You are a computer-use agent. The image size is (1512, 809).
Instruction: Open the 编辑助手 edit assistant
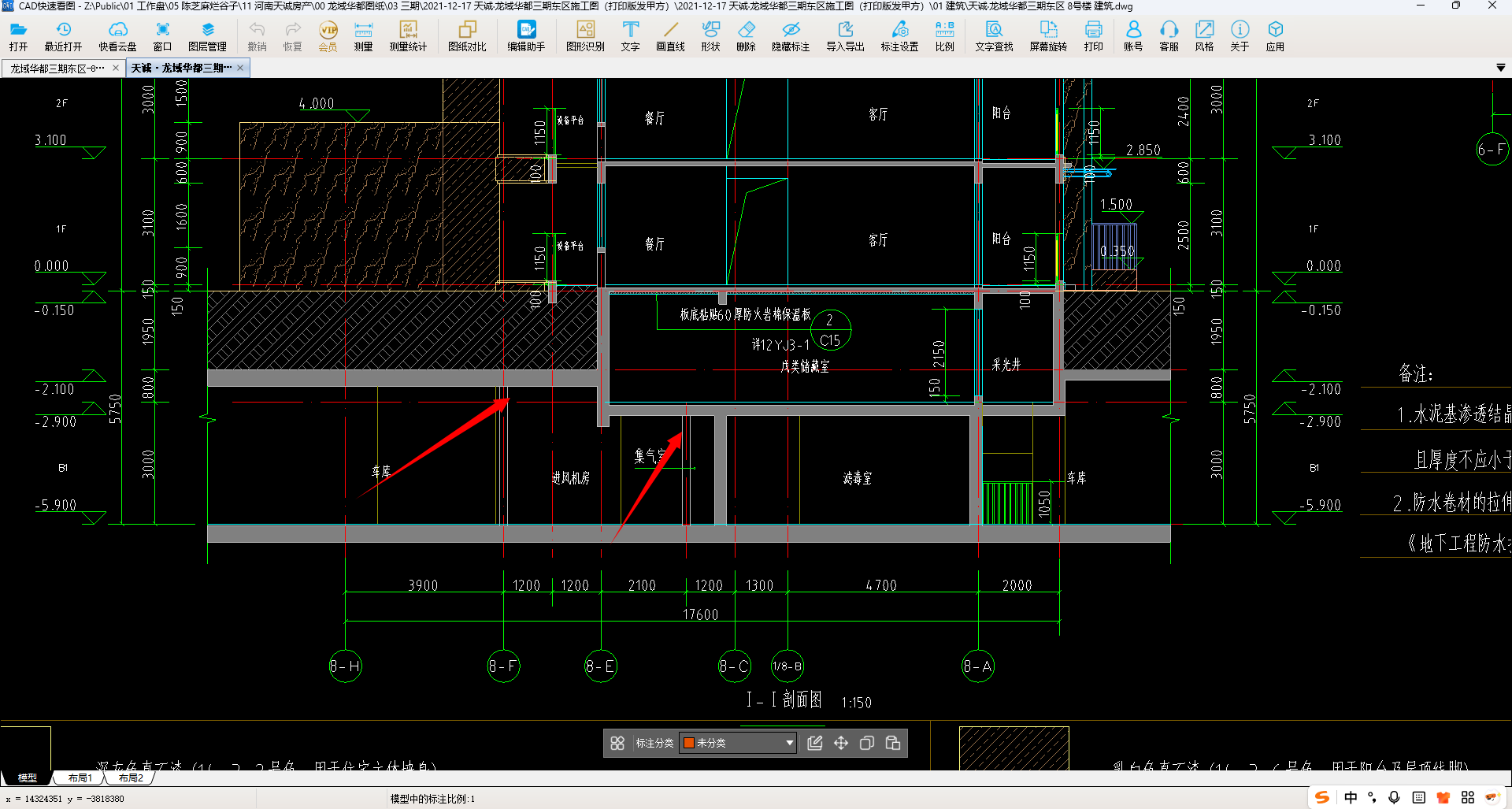(x=526, y=36)
